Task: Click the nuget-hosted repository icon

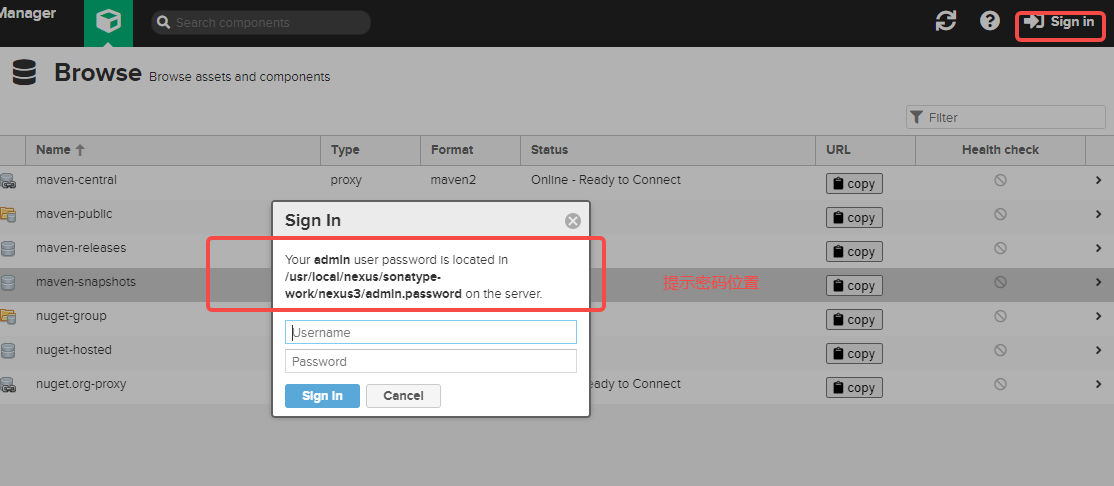Action: 8,350
